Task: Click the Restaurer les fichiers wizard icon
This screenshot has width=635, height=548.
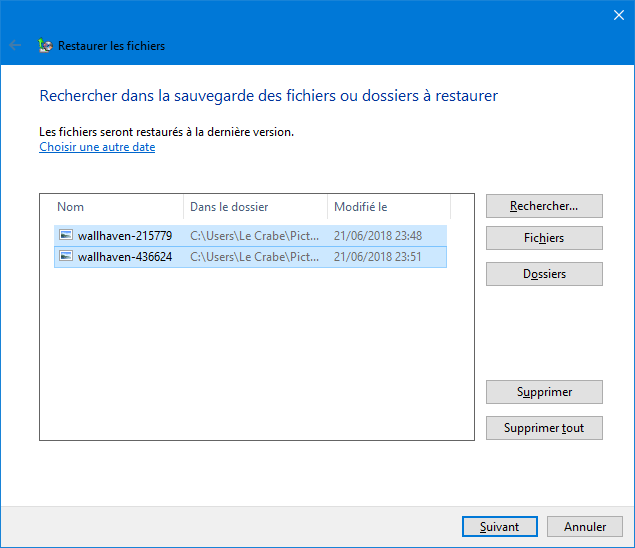Action: click(45, 45)
